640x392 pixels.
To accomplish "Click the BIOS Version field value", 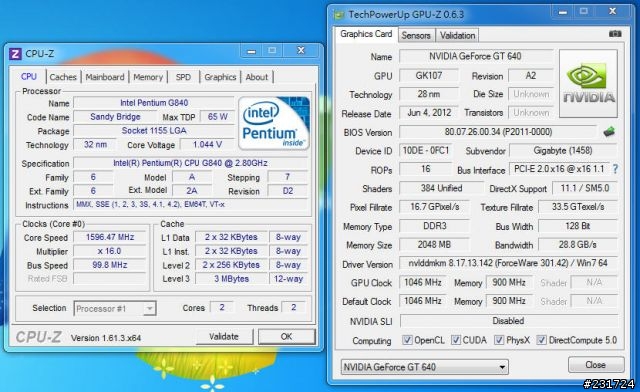I will coord(498,132).
